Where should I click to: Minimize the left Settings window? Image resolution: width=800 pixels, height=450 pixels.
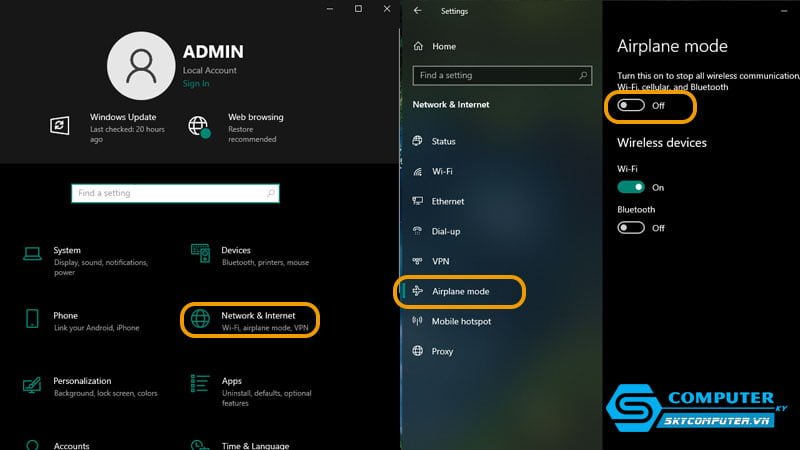(330, 9)
